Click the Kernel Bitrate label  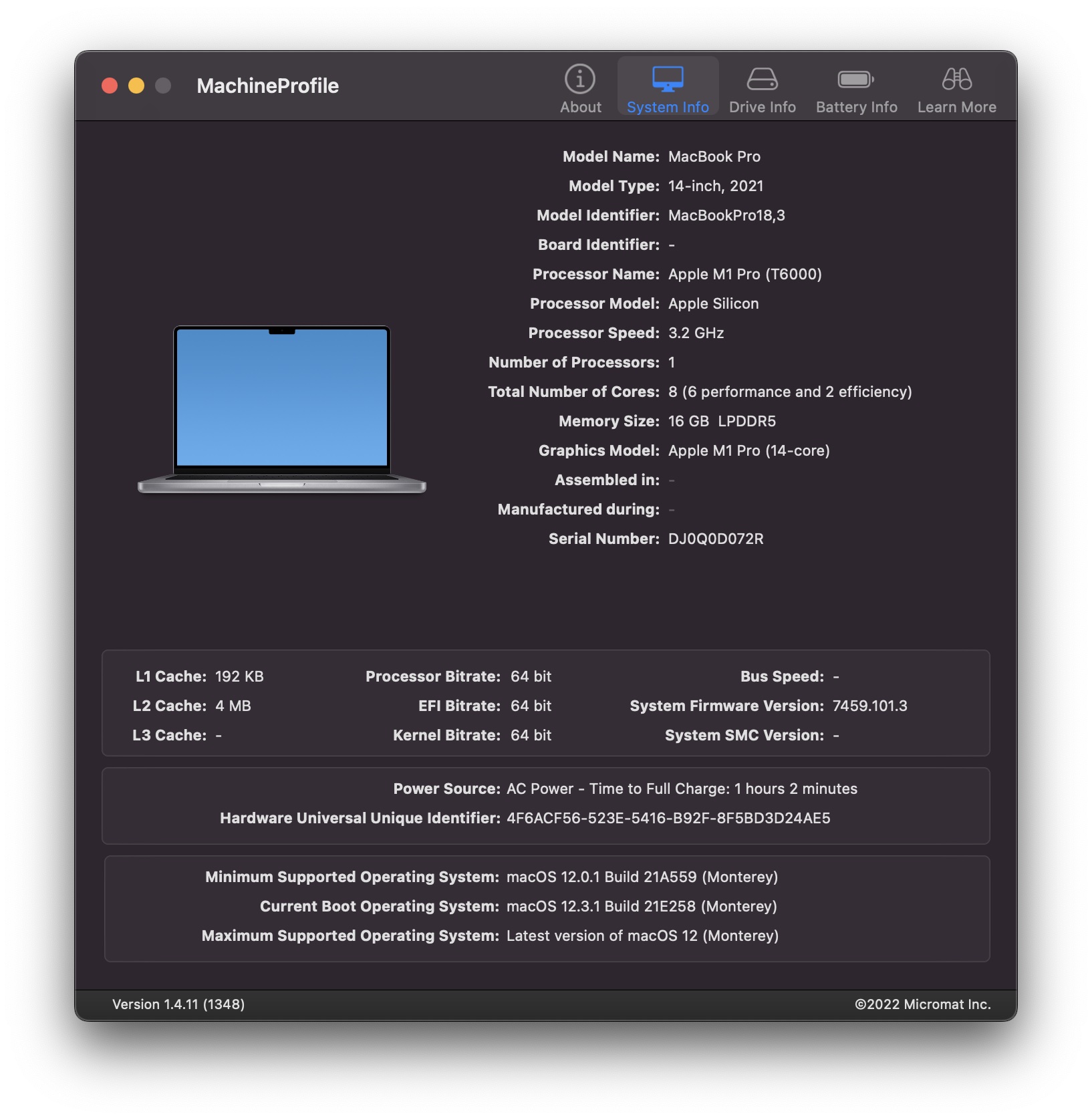tap(446, 735)
